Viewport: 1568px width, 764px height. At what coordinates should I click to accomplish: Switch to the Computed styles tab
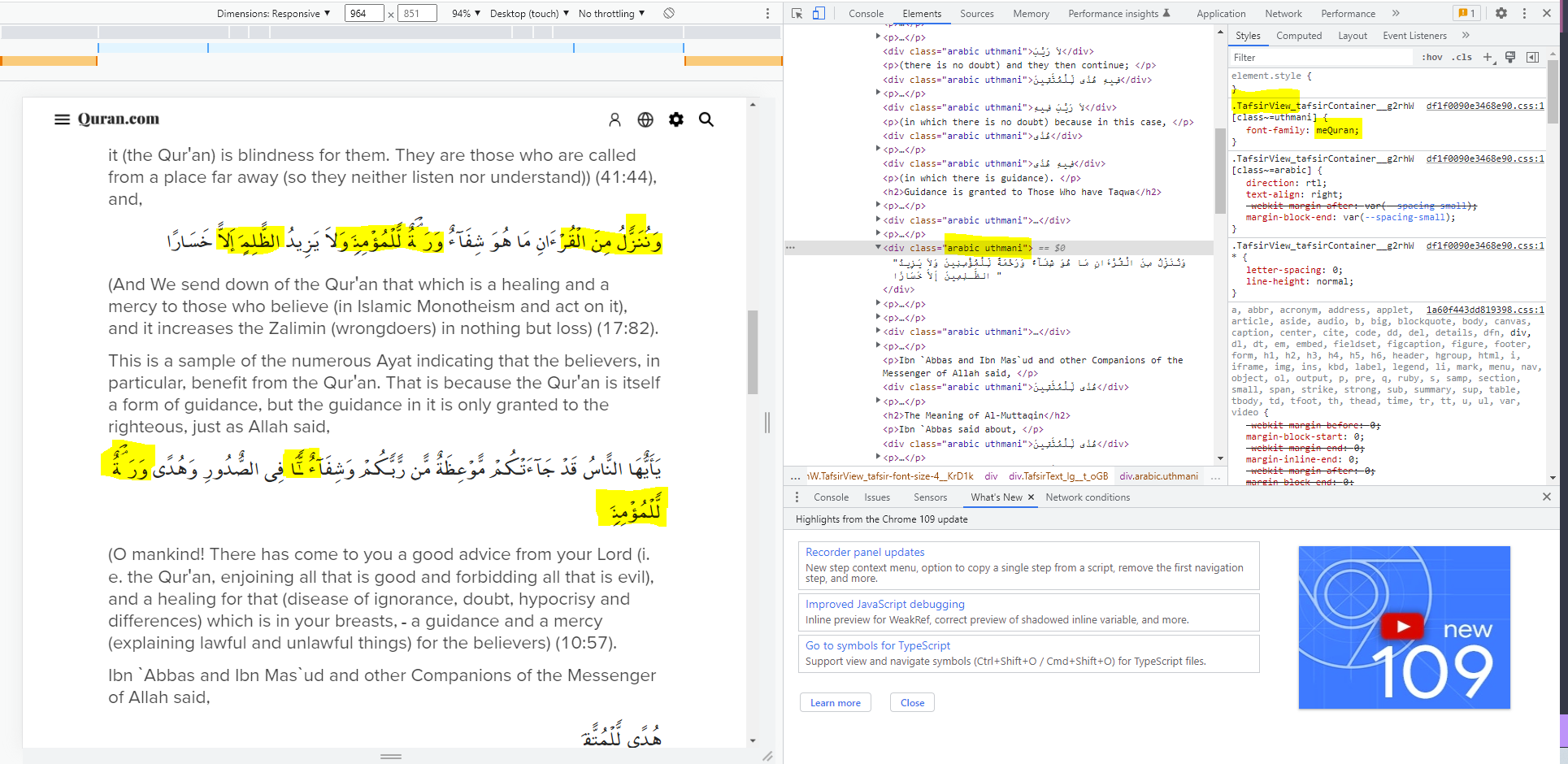tap(1299, 36)
